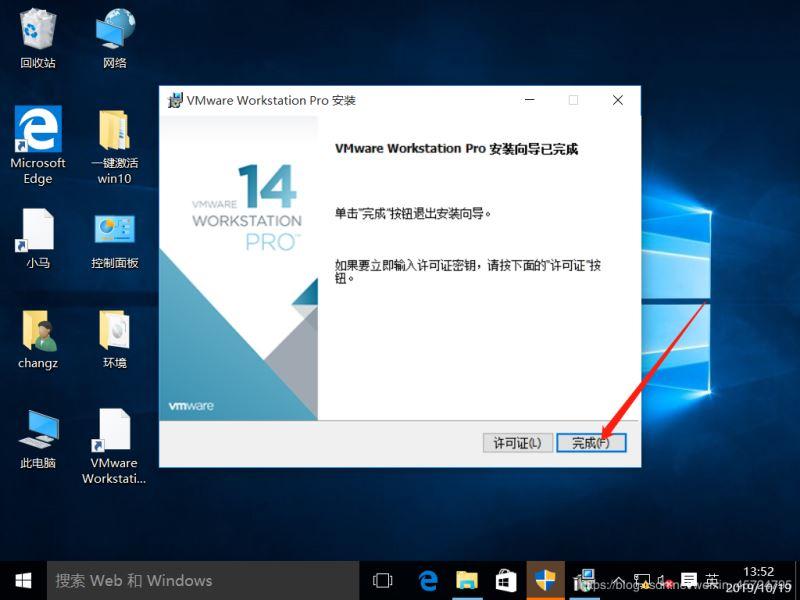
Task: Open the Start menu
Action: tap(21, 580)
